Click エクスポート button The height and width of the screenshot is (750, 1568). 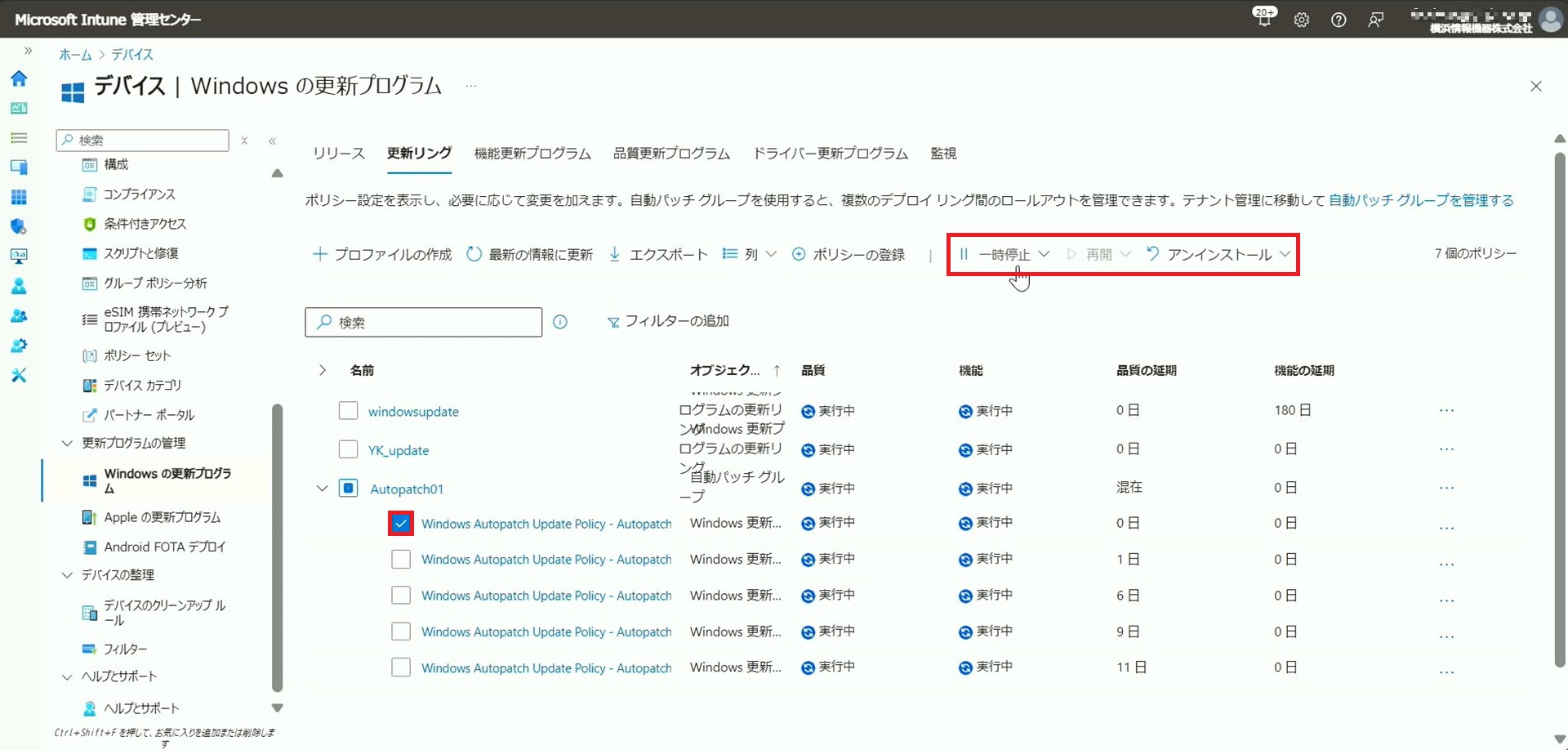pos(658,254)
